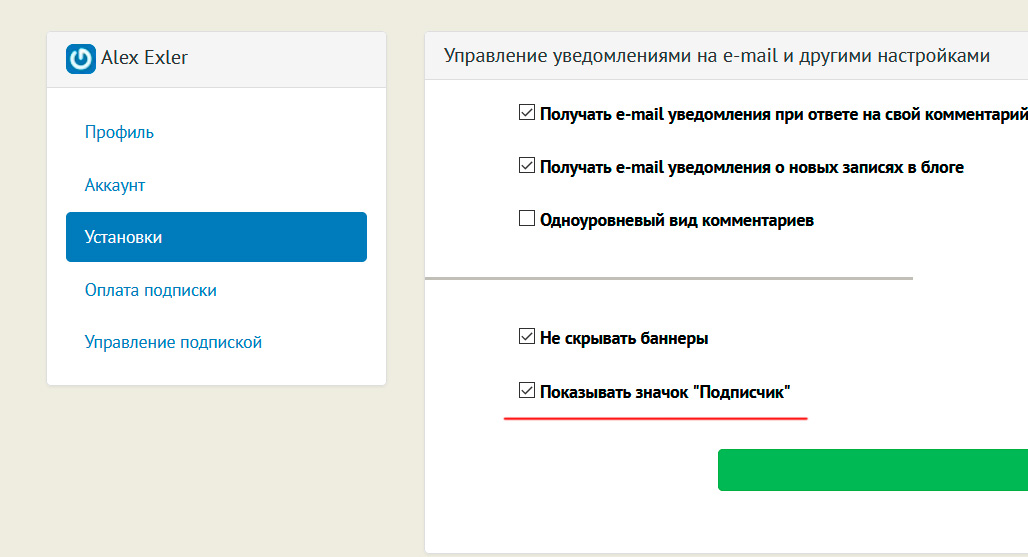Toggle the Не скрывать баннеры checkbox
This screenshot has width=1028, height=557.
(x=527, y=337)
